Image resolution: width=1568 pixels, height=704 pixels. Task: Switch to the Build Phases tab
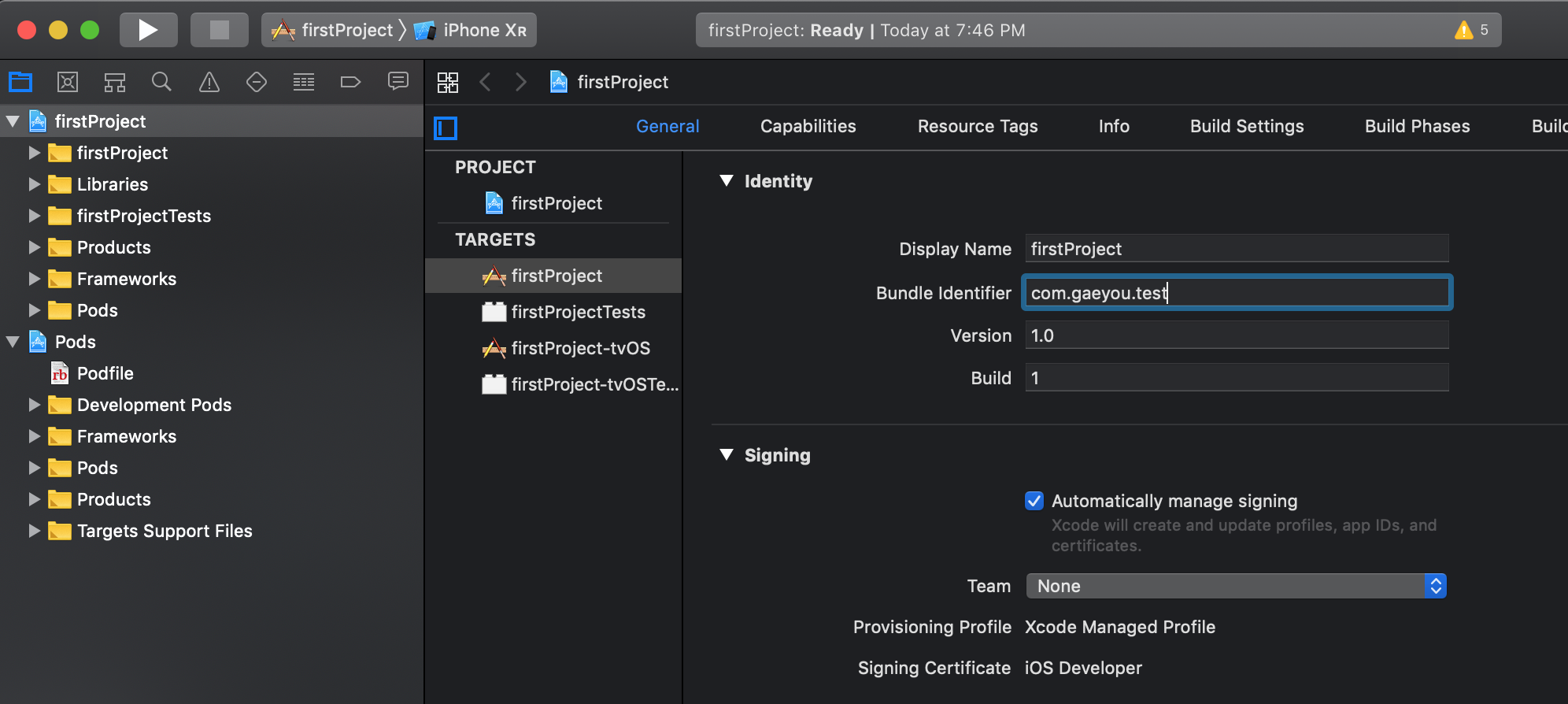[1417, 126]
